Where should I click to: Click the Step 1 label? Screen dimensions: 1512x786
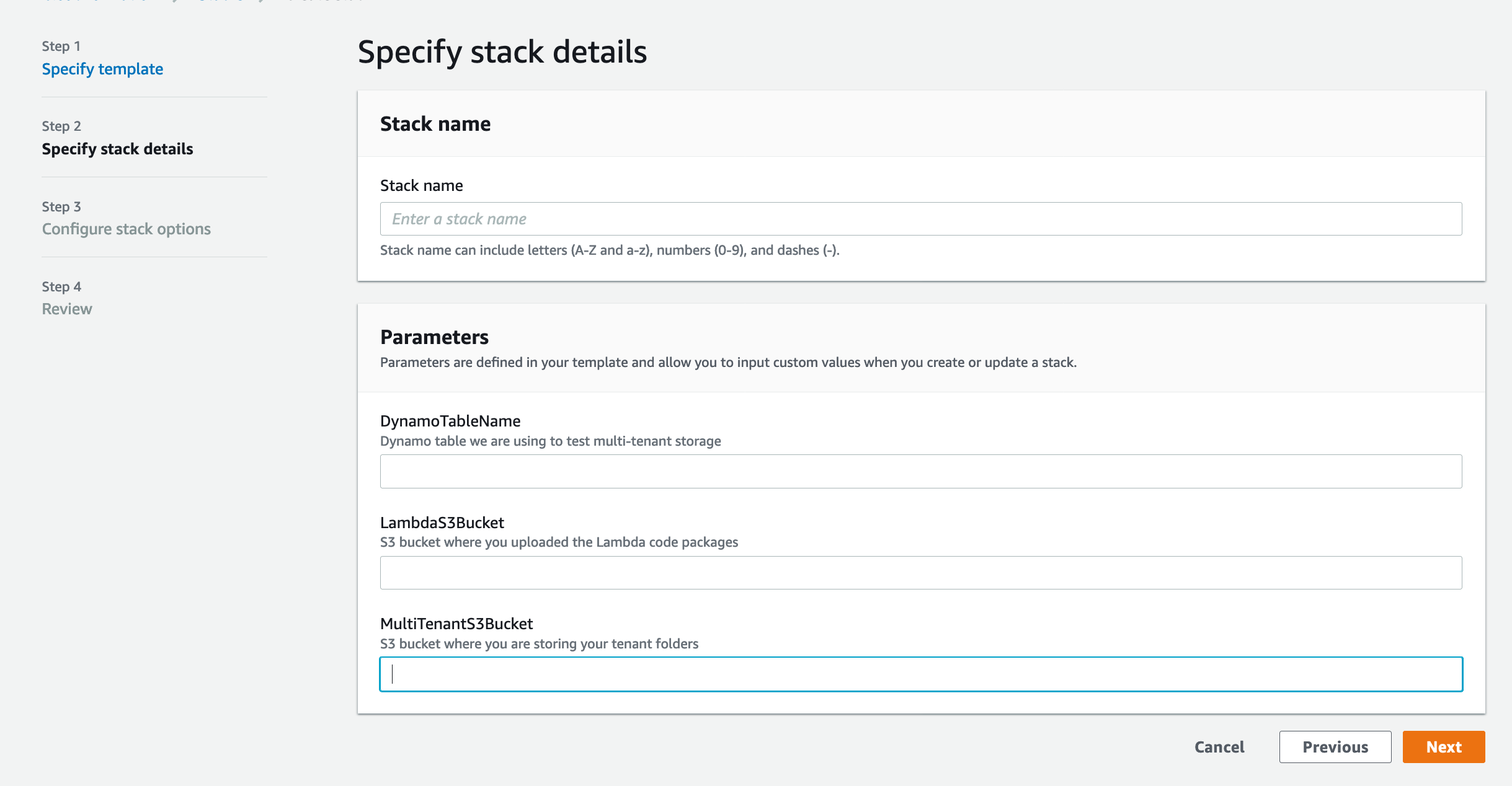coord(61,46)
